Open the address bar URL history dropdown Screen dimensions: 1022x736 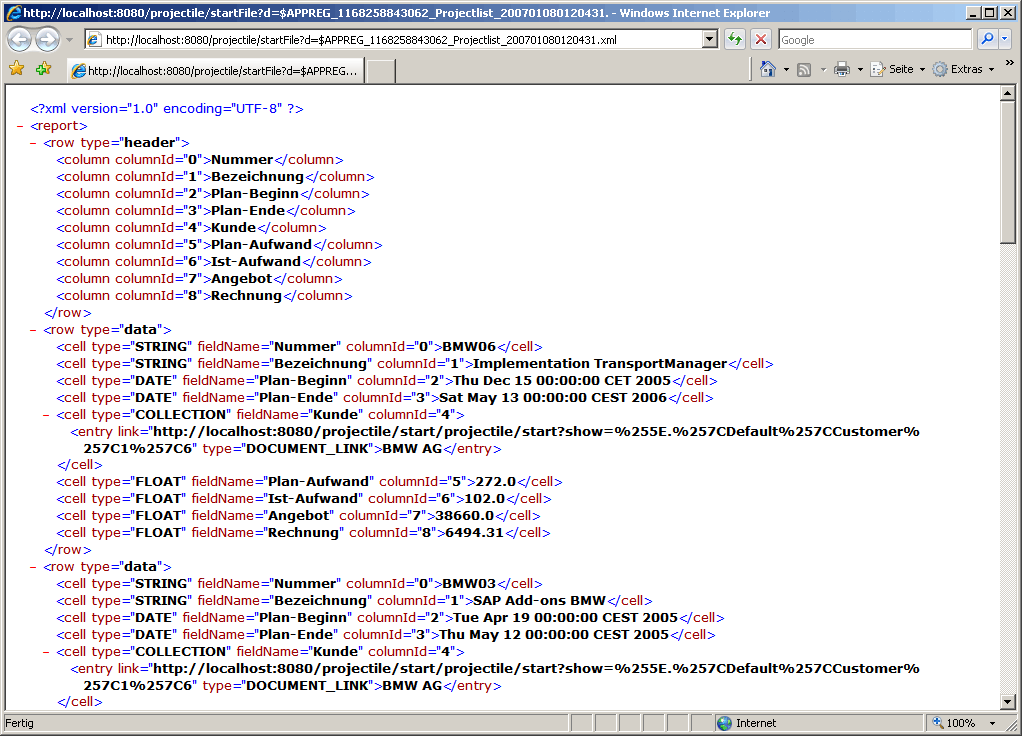710,40
